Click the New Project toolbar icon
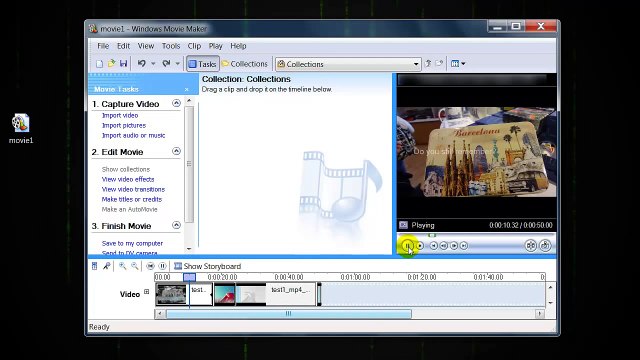Image resolution: width=640 pixels, height=360 pixels. [x=99, y=64]
